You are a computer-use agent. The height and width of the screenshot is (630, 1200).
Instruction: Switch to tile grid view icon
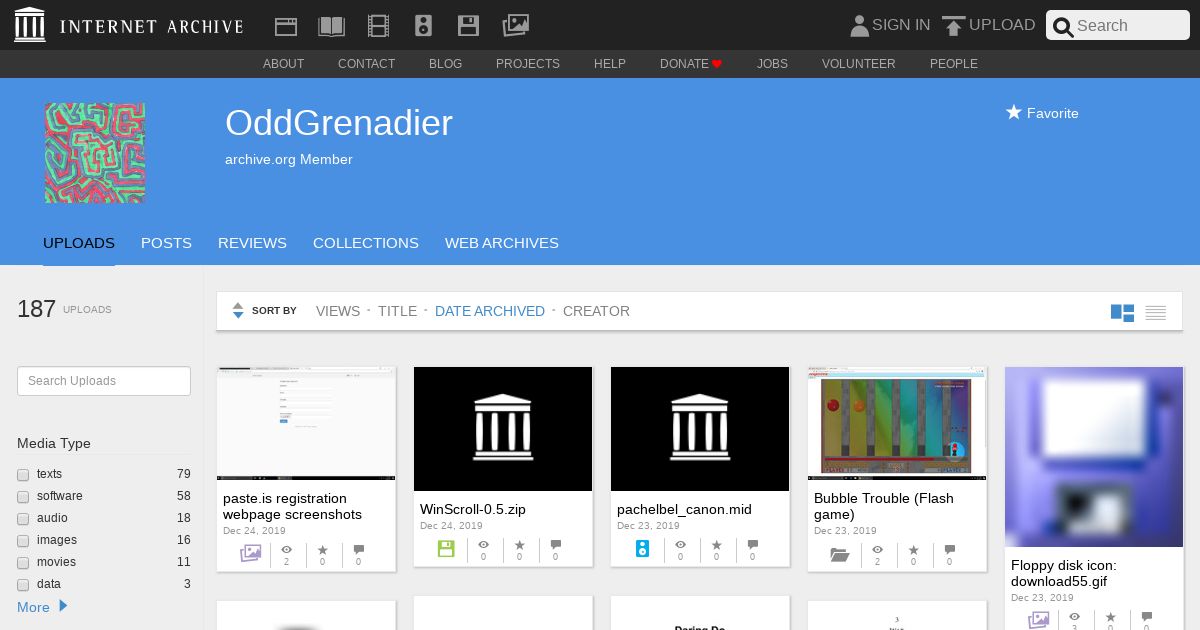tap(1122, 313)
